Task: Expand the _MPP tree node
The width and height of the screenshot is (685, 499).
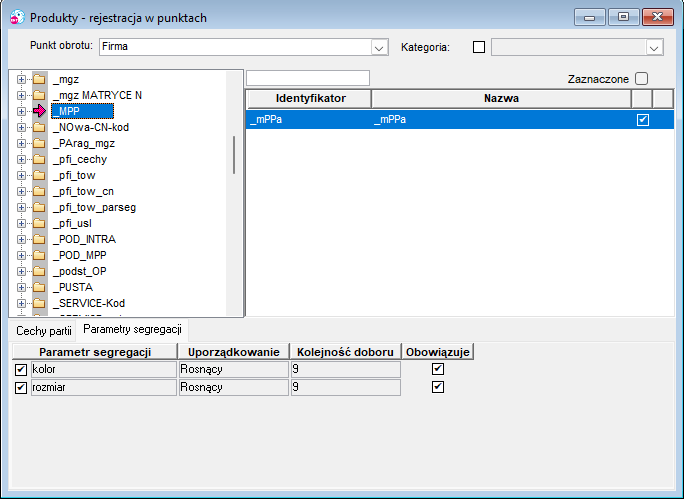Action: [x=21, y=111]
